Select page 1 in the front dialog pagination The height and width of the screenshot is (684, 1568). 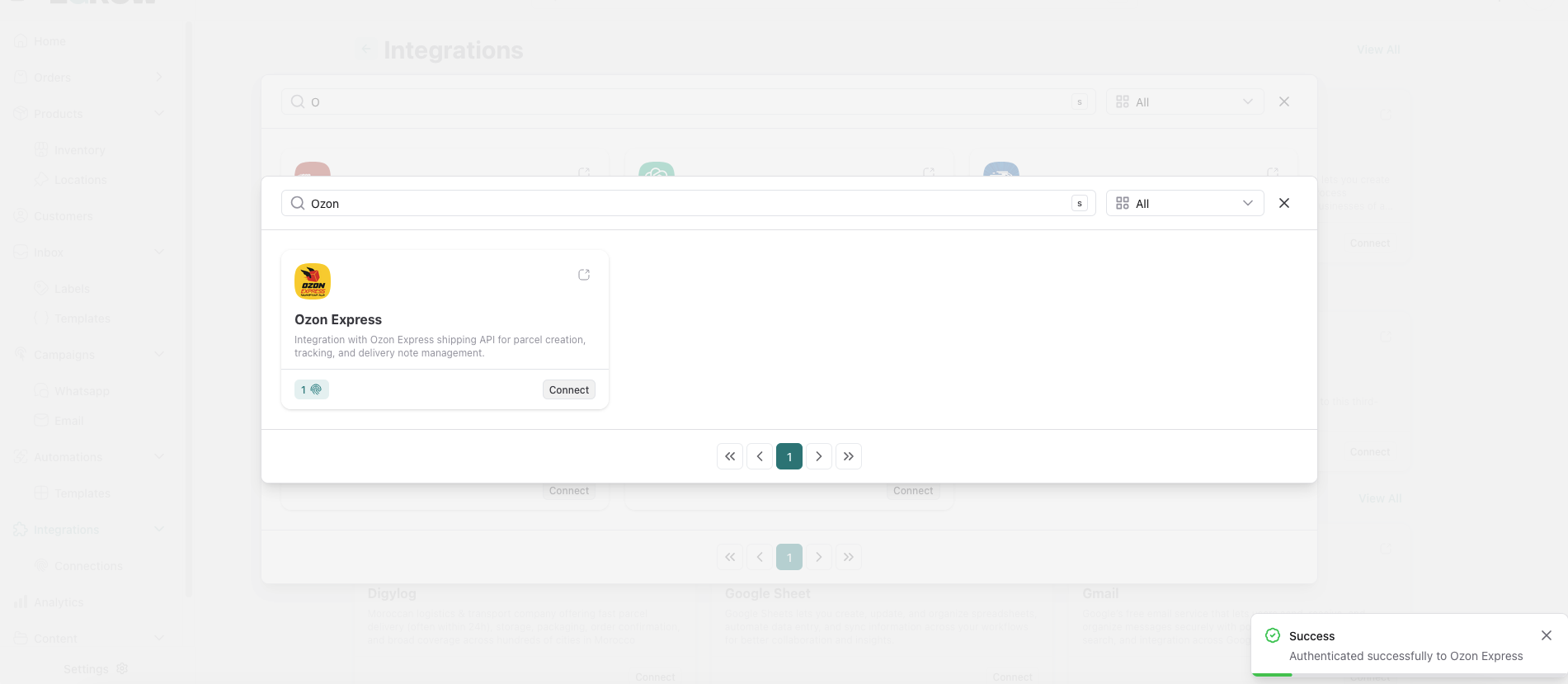point(789,456)
